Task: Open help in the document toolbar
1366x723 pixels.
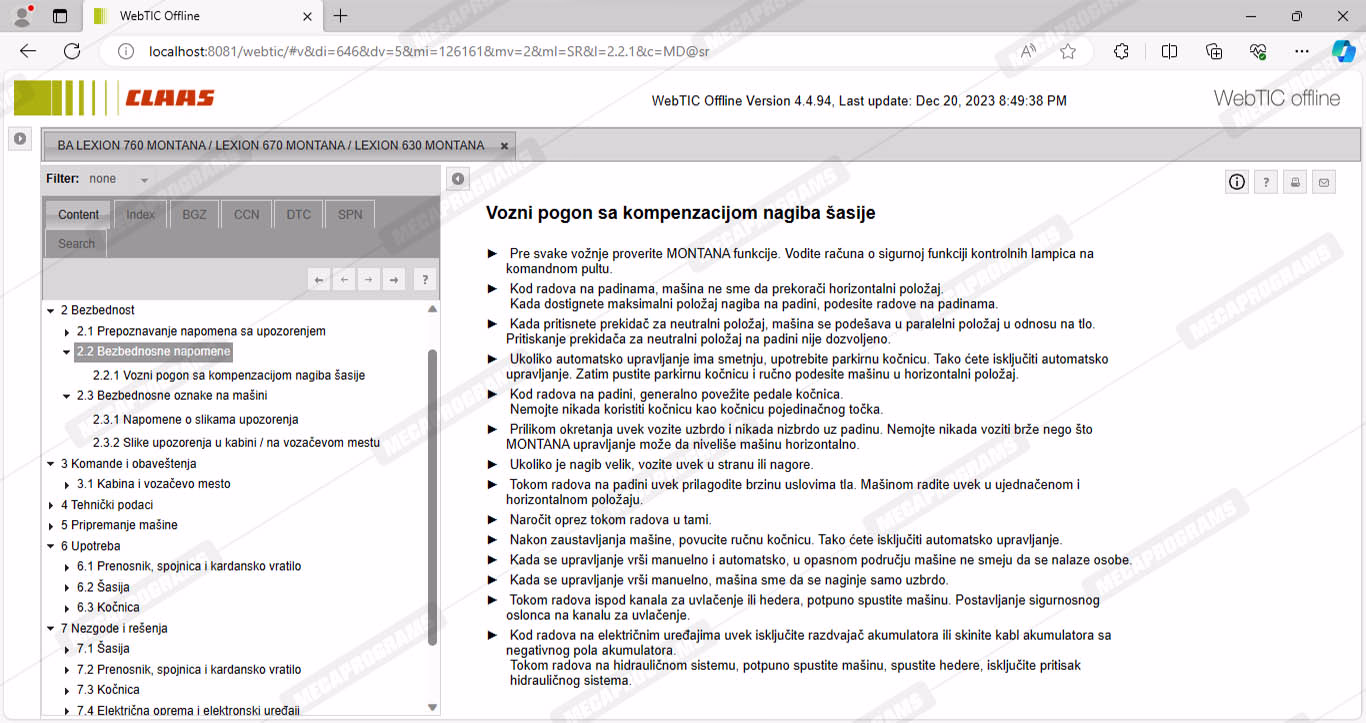Action: [x=1266, y=181]
